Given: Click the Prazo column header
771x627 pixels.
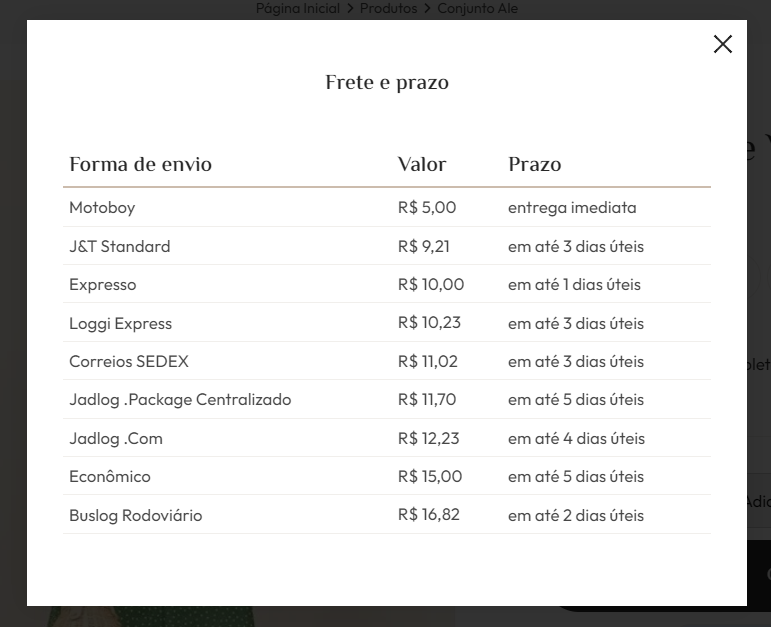Looking at the screenshot, I should [534, 164].
